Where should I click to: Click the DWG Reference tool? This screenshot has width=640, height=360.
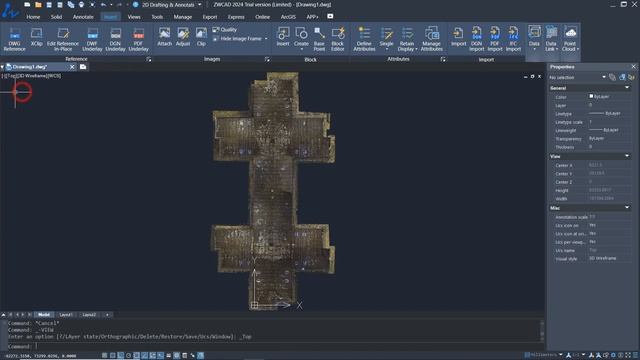click(x=14, y=39)
